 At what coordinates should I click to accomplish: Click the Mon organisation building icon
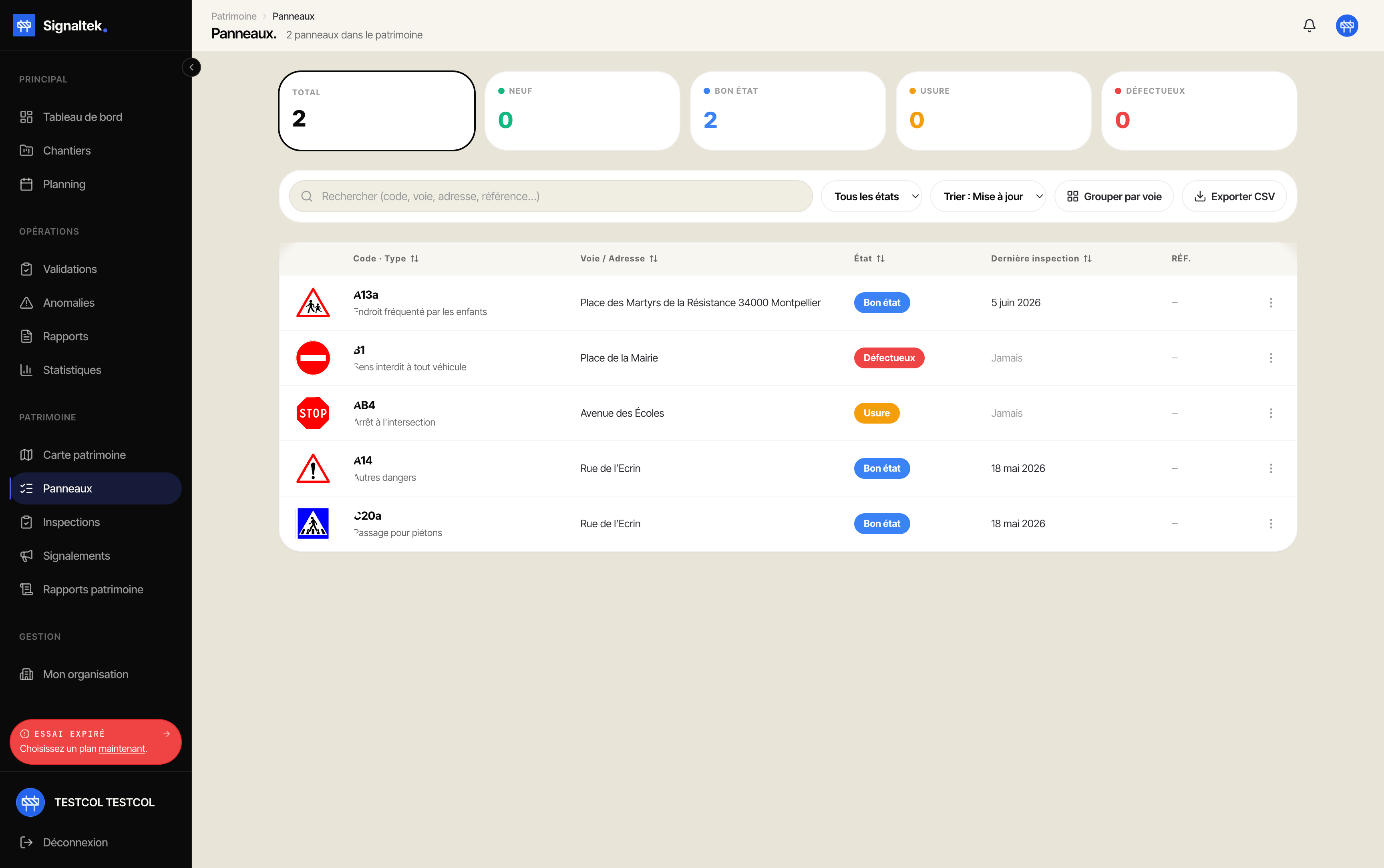coord(26,675)
